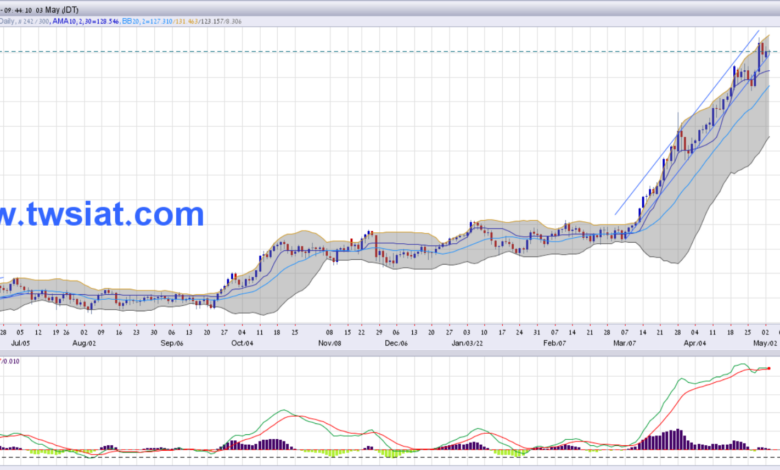780x470 pixels.
Task: Select the blue diagonal uptrend line
Action: pos(687,123)
